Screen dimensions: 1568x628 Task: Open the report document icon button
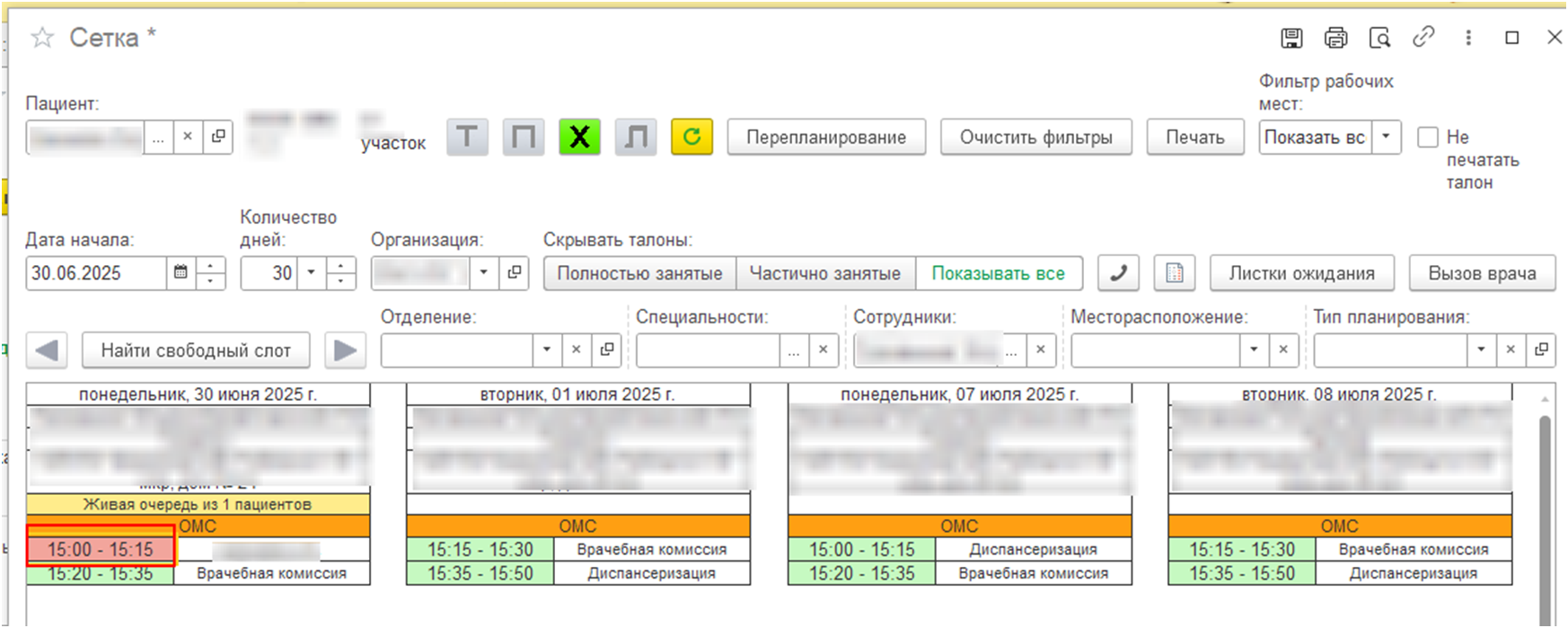pos(1174,273)
